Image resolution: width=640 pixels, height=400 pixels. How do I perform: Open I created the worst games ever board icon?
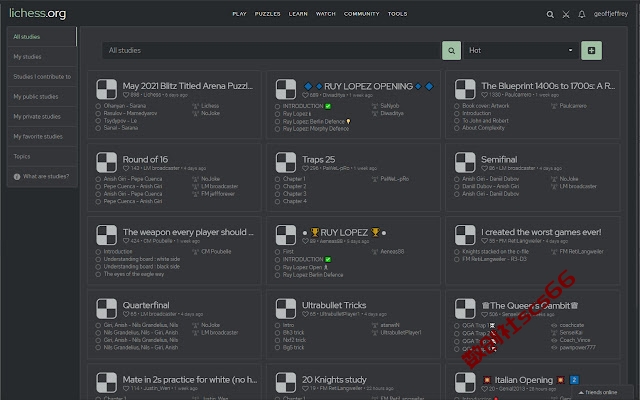pyautogui.click(x=465, y=236)
